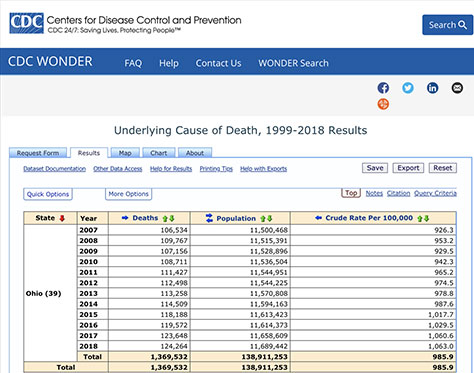This screenshot has width=474, height=373.
Task: Click the Population column header text
Action: (x=236, y=219)
